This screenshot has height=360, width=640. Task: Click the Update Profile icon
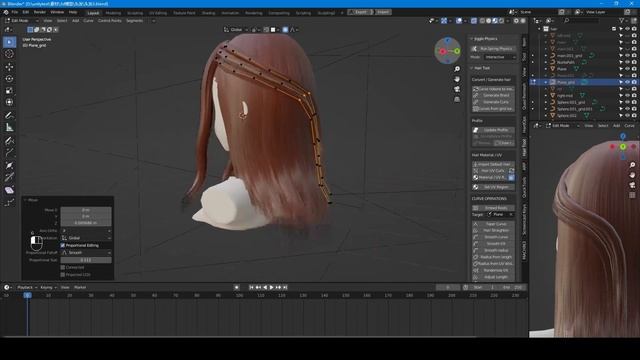(x=476, y=130)
